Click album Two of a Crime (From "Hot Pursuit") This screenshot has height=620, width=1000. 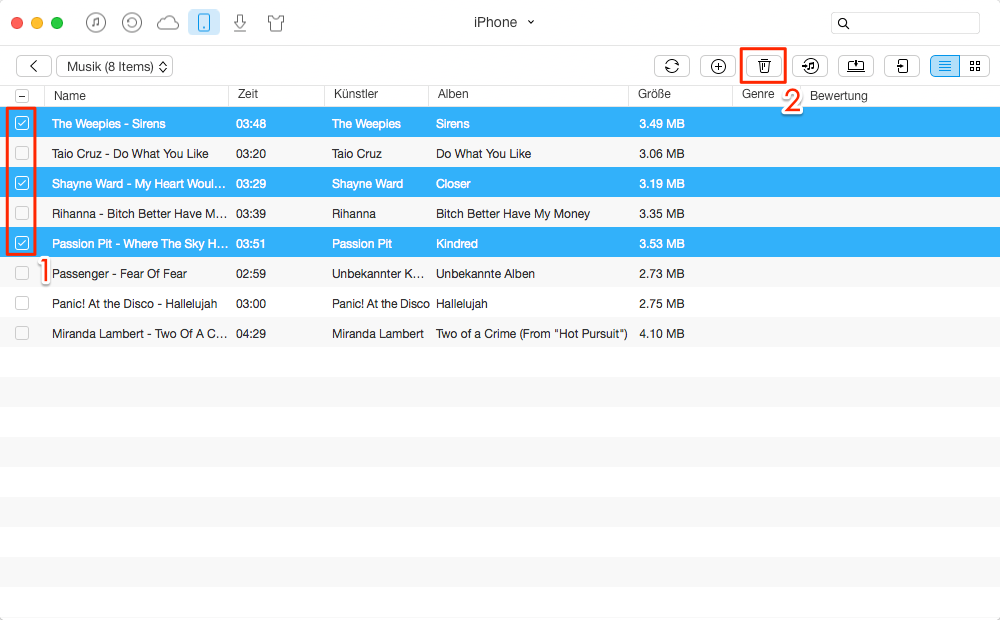(532, 334)
